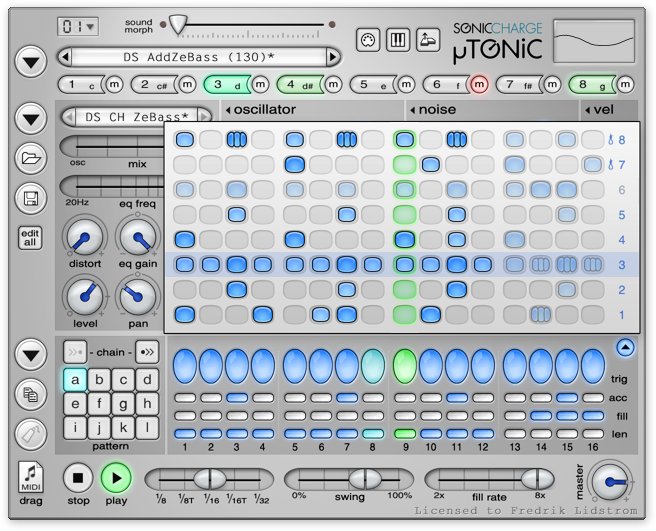Open the pattern menu round arrow
The image size is (656, 531).
(x=31, y=355)
